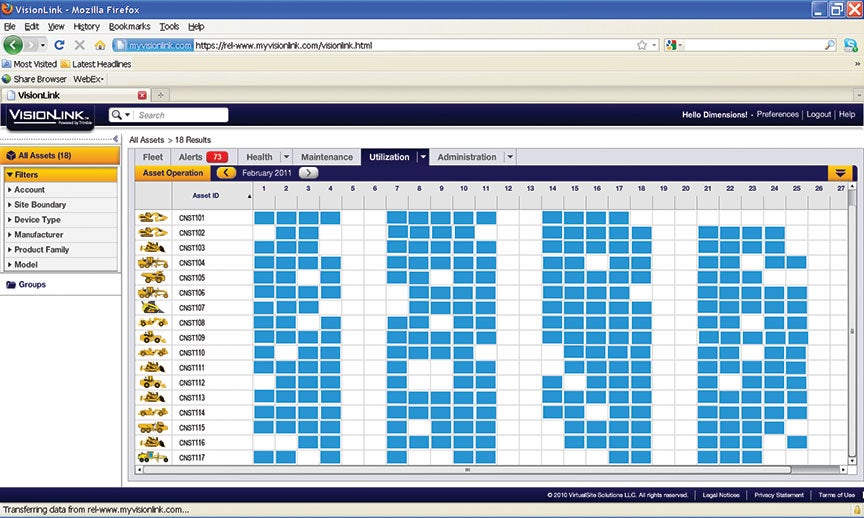Click the VisionLink logo
The image size is (864, 518).
coord(50,116)
